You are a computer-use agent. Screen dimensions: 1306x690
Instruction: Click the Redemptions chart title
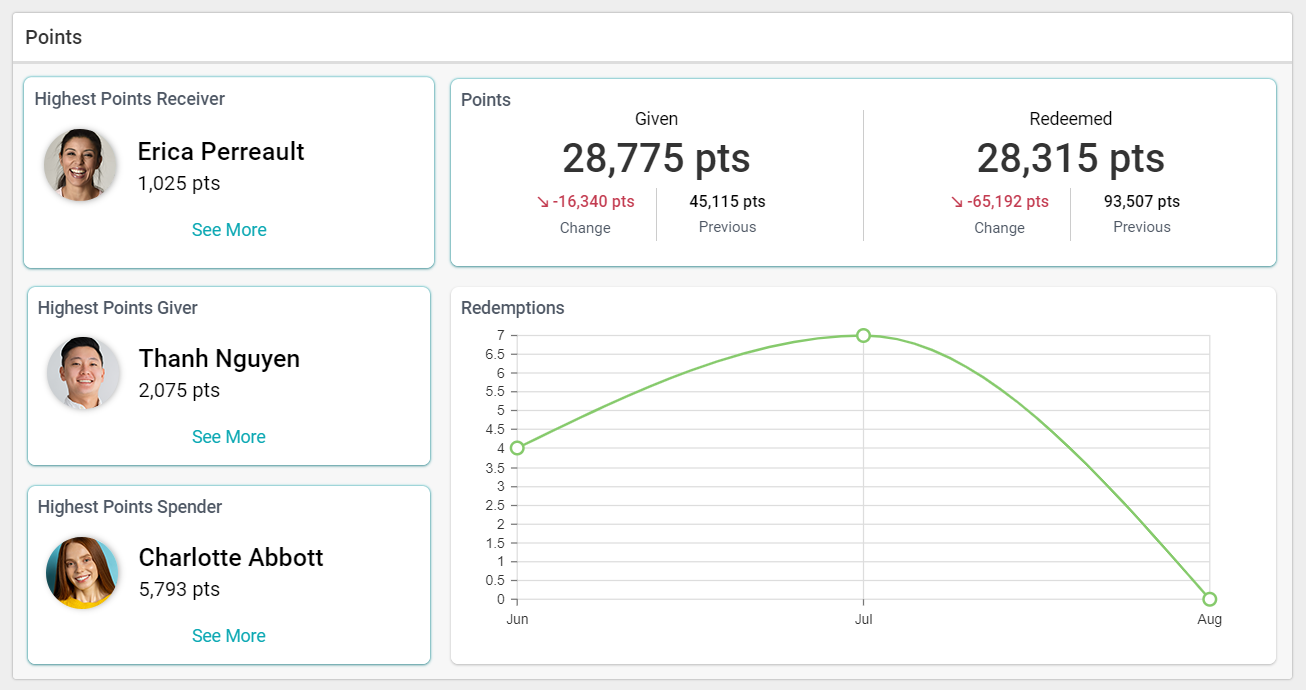coord(512,308)
